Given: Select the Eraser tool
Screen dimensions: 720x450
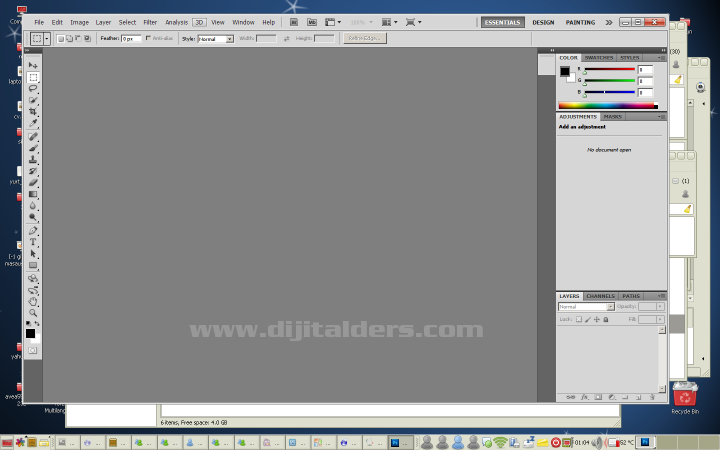Looking at the screenshot, I should click(33, 182).
